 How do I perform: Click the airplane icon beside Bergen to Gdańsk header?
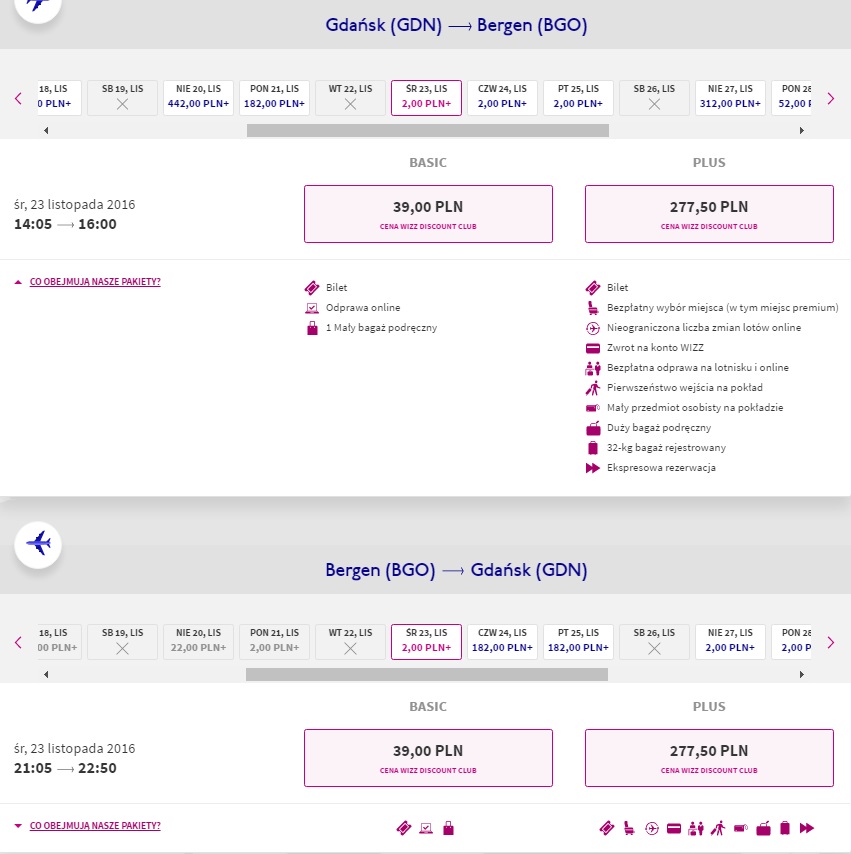point(38,544)
